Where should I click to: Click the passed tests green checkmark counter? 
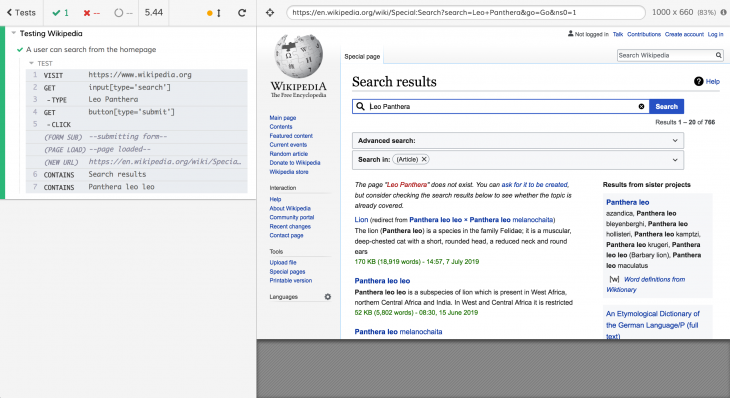61,13
